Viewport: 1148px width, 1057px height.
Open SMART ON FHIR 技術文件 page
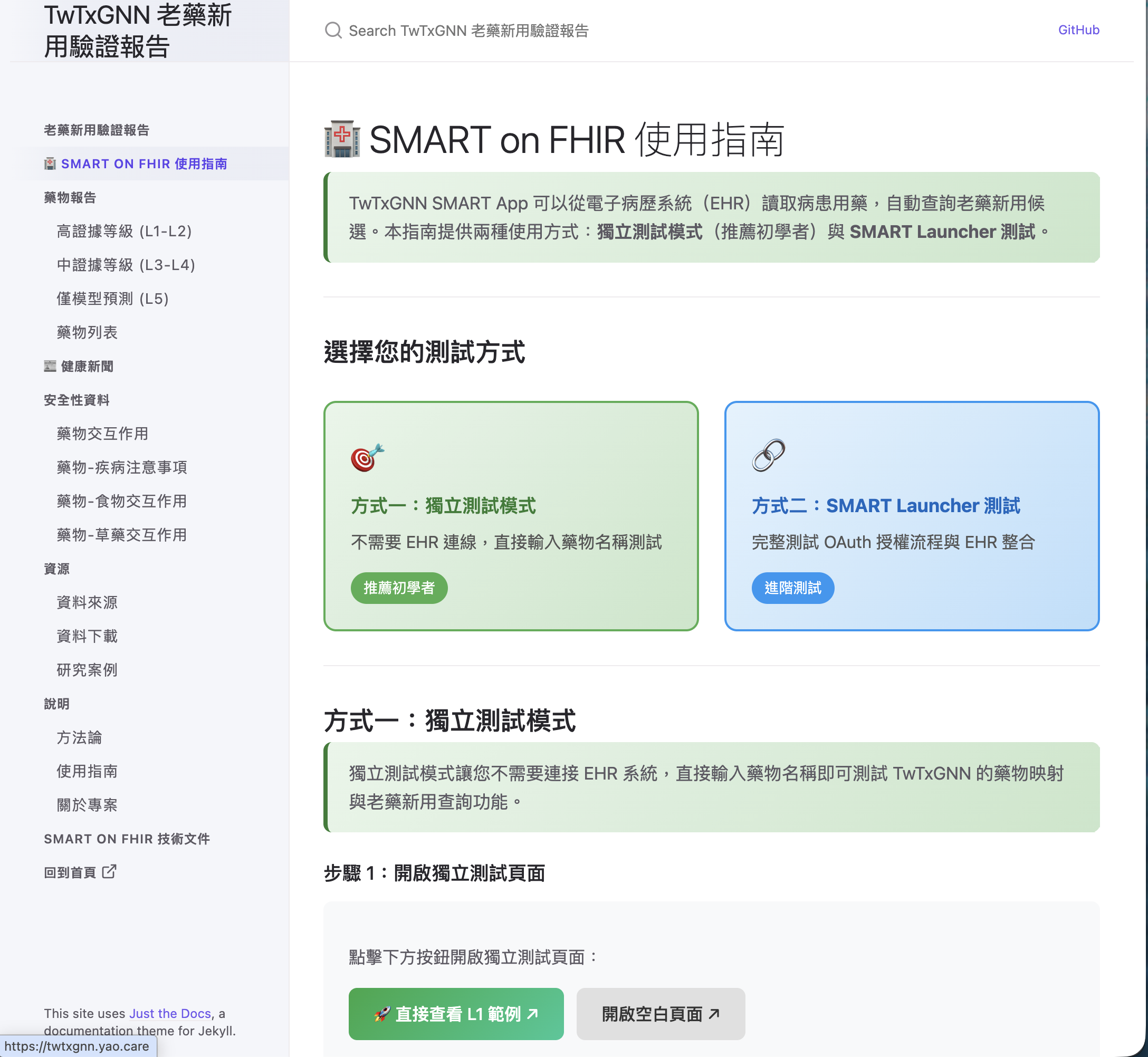(127, 839)
